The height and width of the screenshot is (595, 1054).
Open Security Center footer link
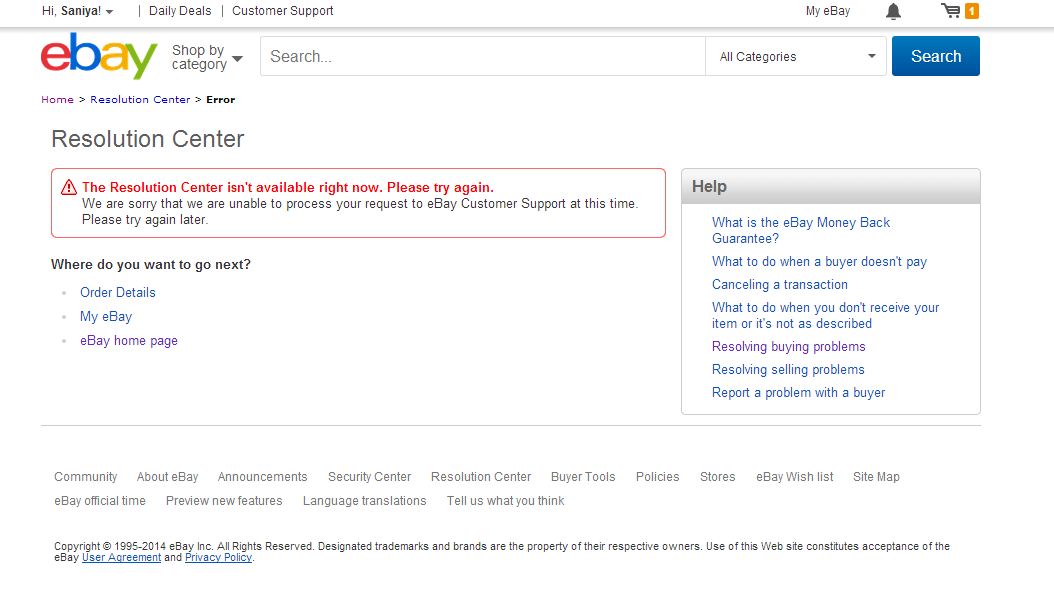pyautogui.click(x=370, y=477)
